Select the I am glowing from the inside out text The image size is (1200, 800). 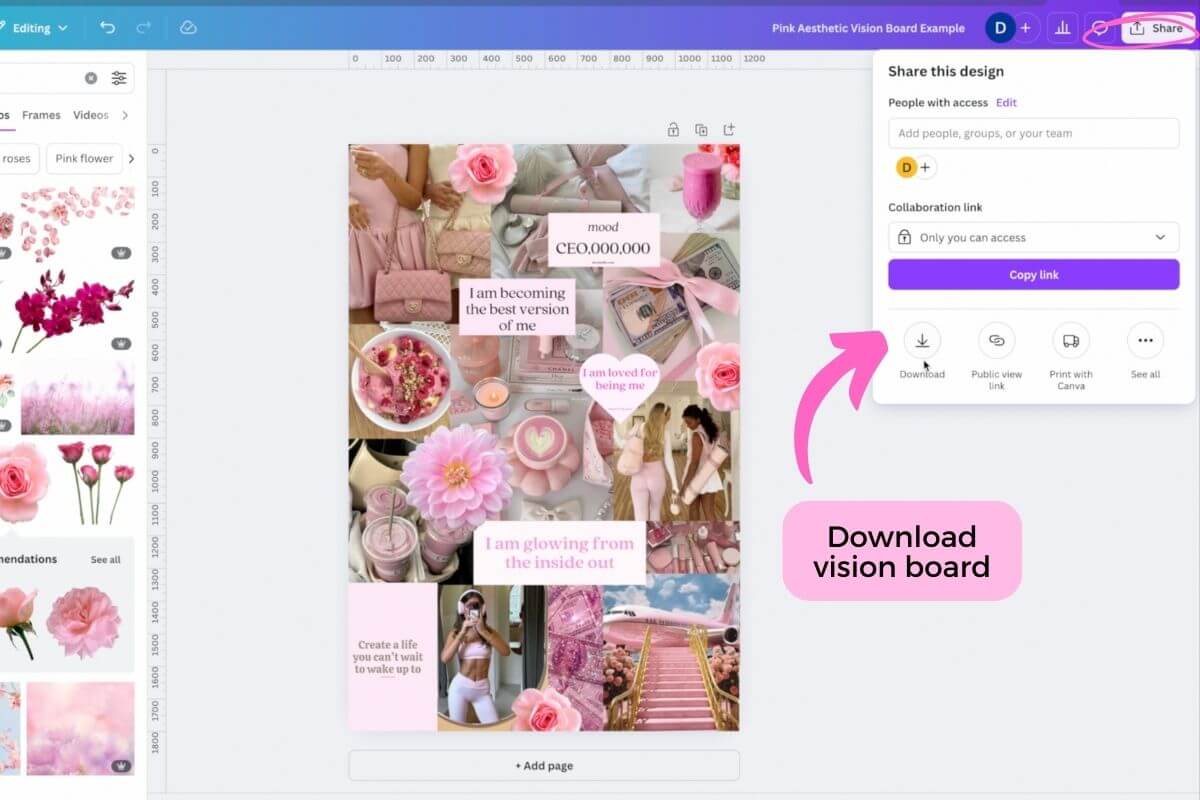click(x=559, y=553)
